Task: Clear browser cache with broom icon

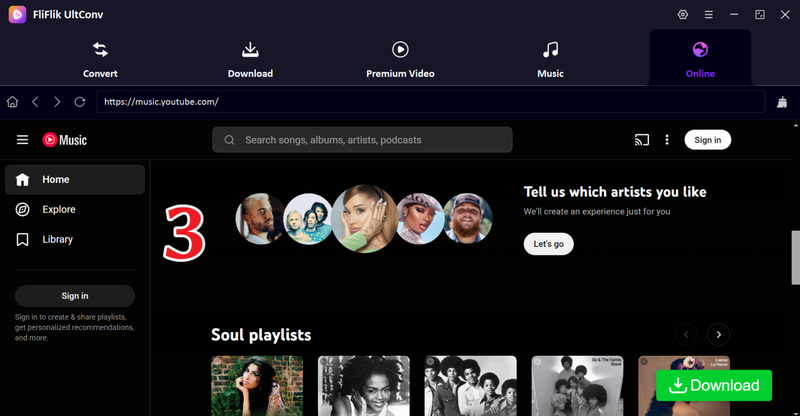Action: tap(782, 102)
